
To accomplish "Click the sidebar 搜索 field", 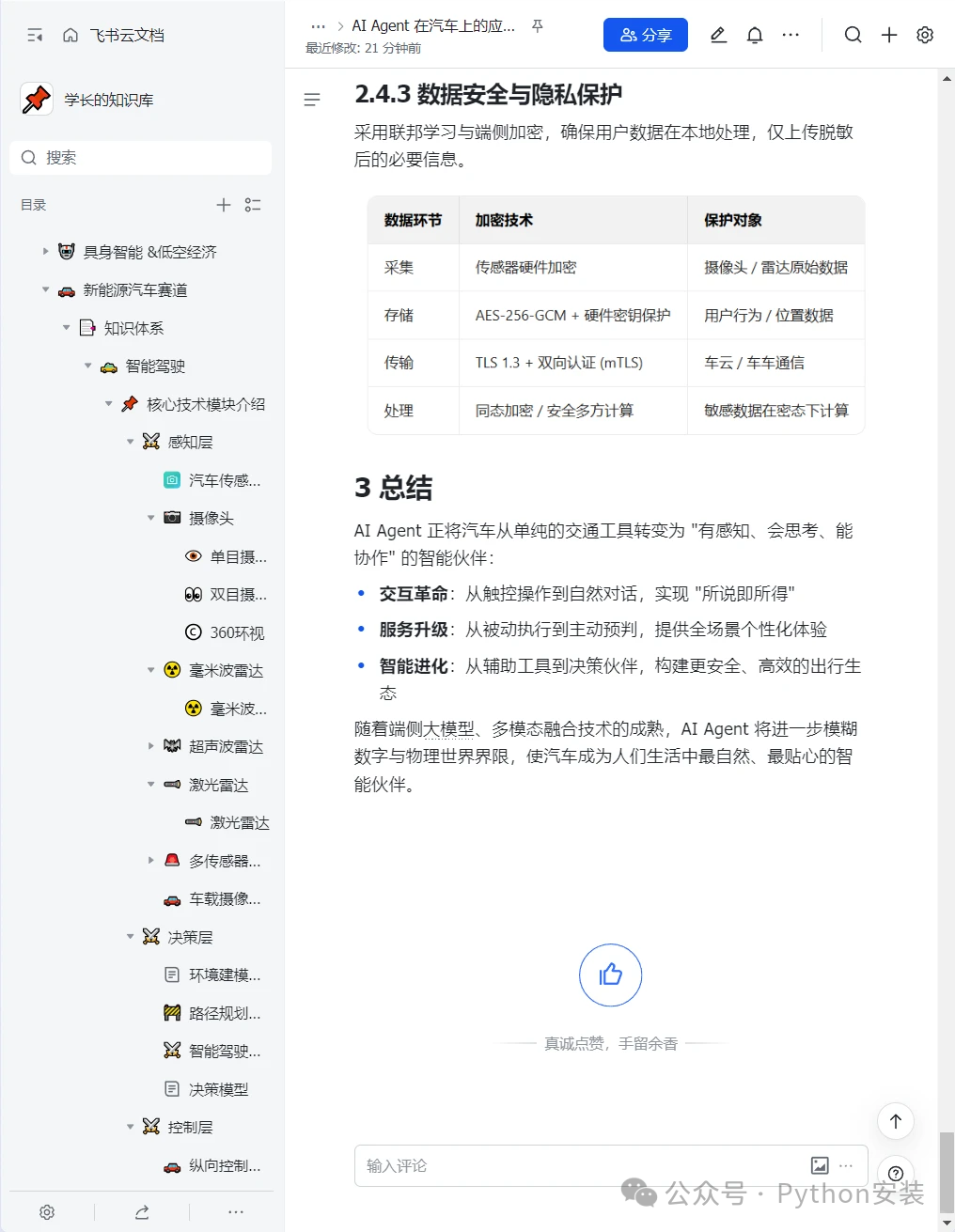I will 141,157.
